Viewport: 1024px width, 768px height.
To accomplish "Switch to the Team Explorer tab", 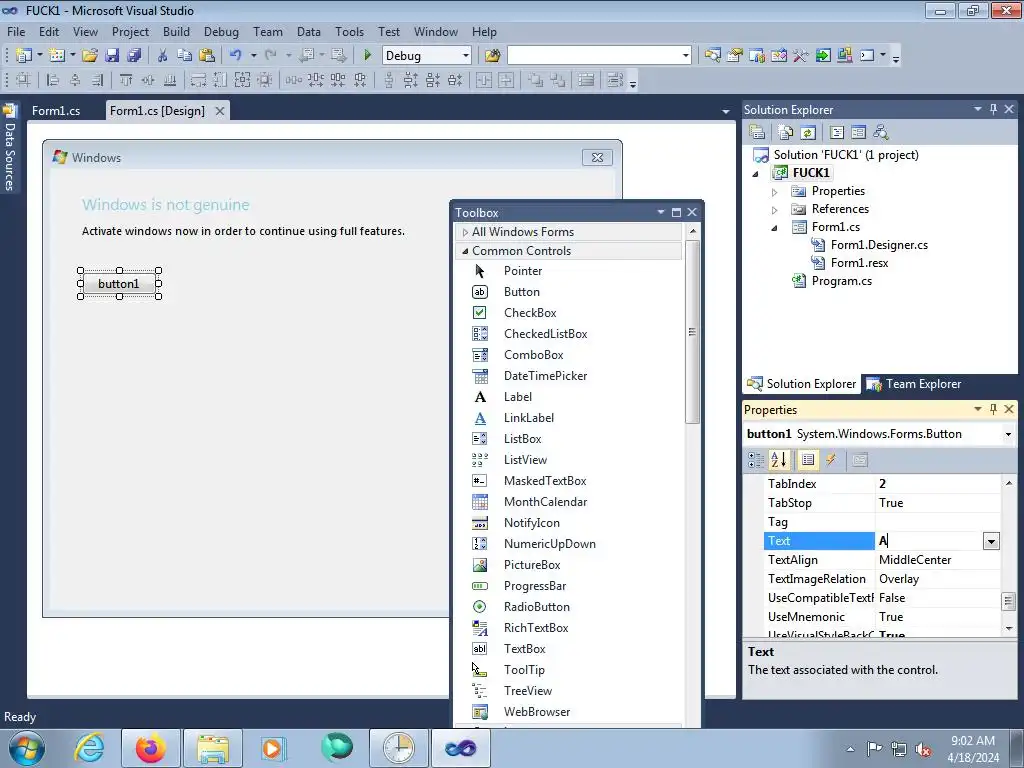I will [914, 384].
